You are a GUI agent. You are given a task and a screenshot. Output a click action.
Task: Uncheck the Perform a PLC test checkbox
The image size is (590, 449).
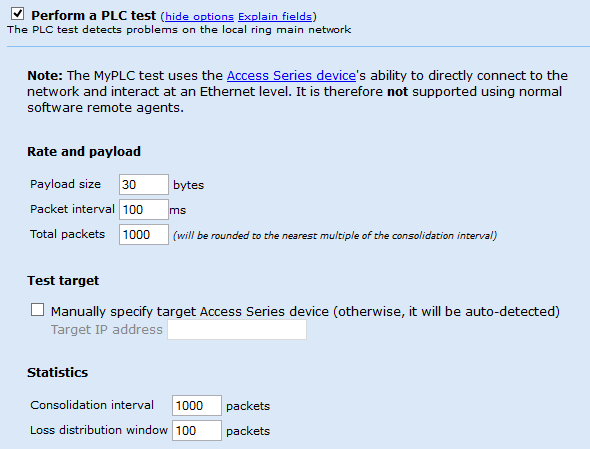(x=17, y=14)
